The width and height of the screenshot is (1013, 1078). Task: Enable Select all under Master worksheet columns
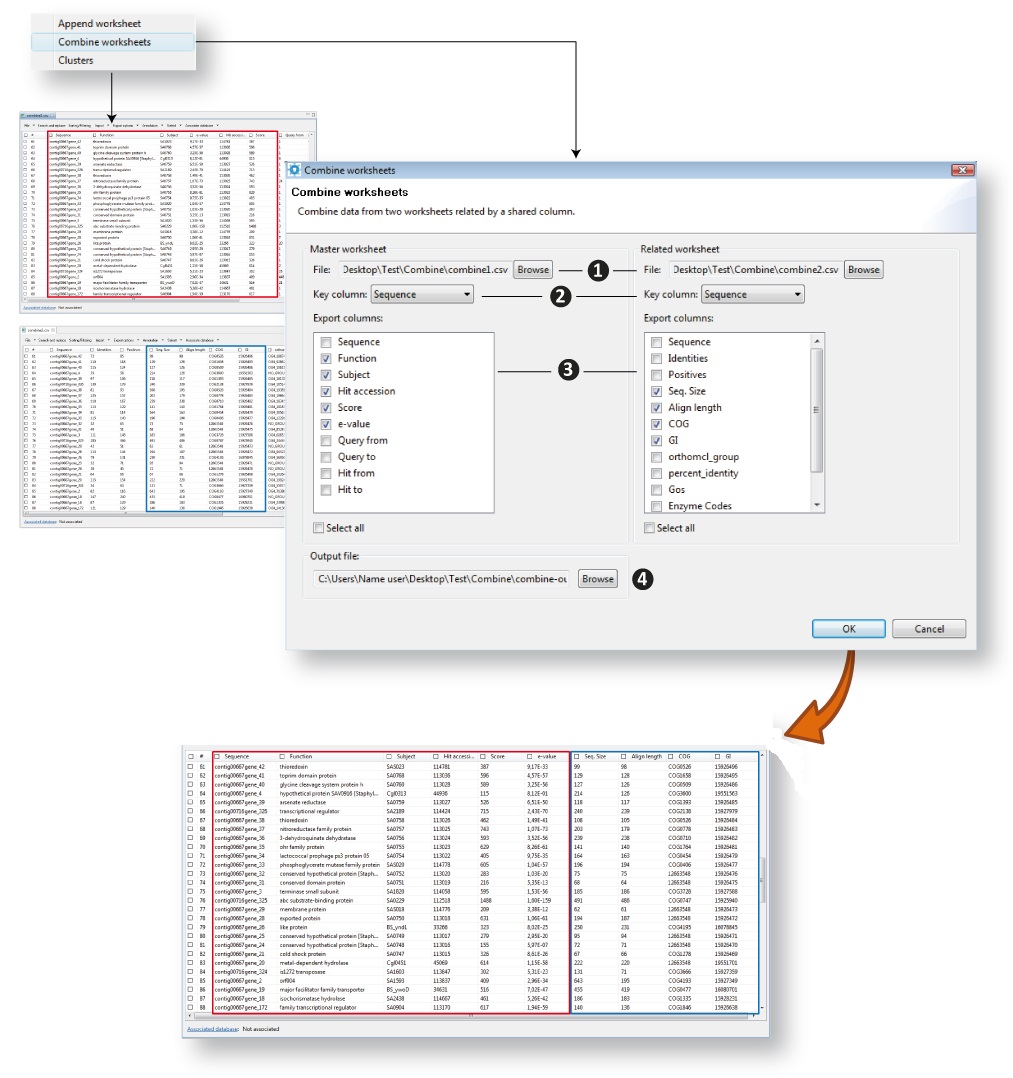point(319,528)
